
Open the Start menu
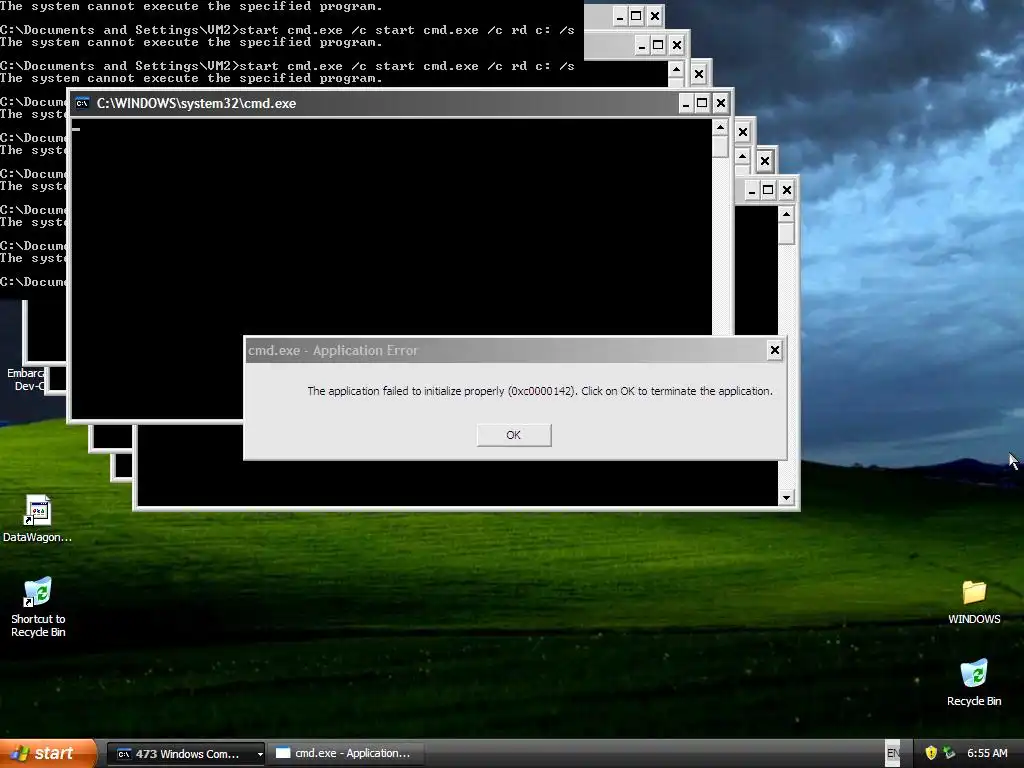pos(48,754)
